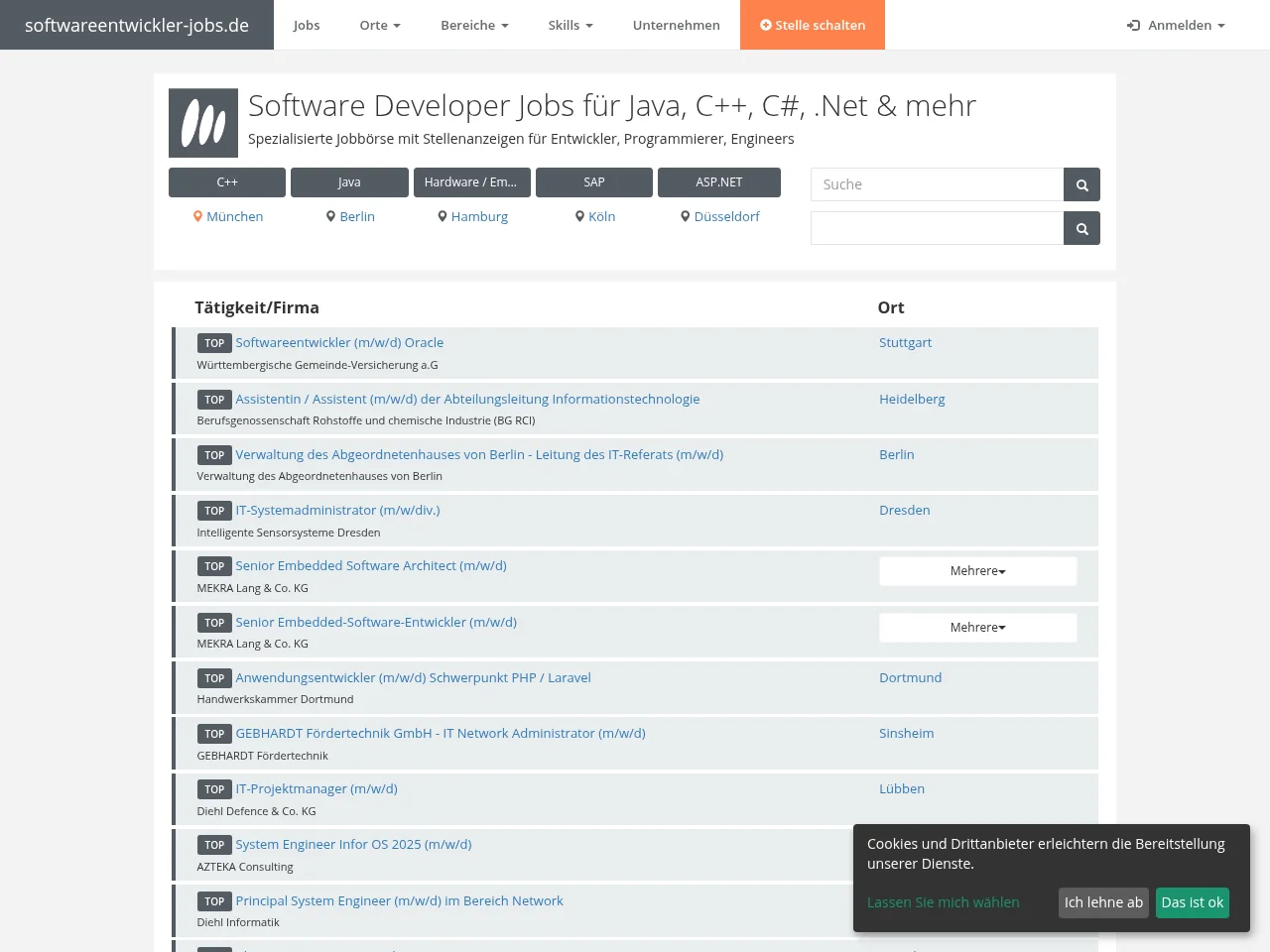Open the Softwareentwickler (m/w/d) Oracle job
1270x952 pixels.
tap(339, 343)
